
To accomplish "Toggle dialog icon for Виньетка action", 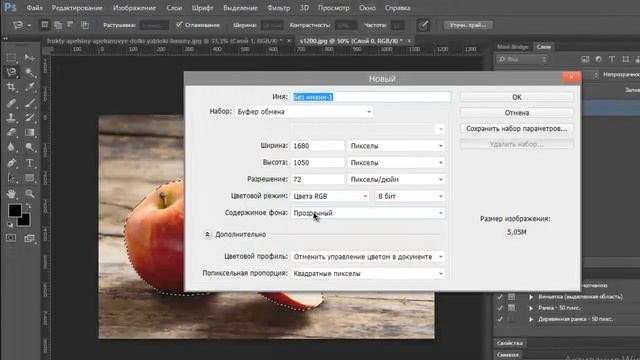I will point(511,297).
